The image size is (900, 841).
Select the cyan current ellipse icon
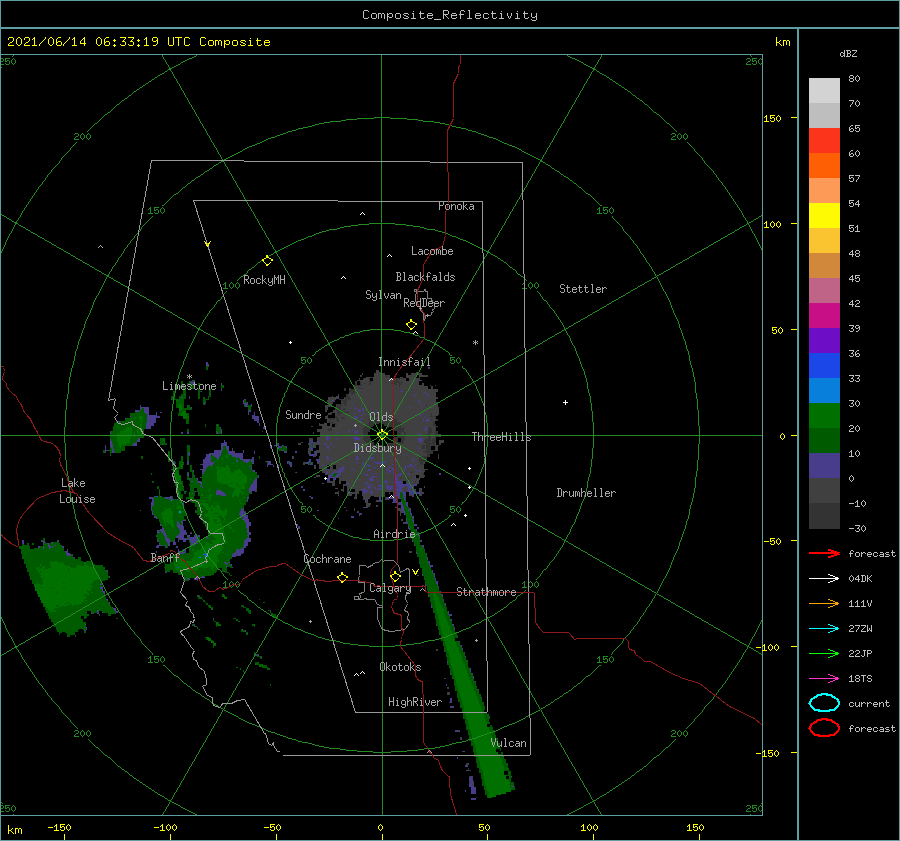click(x=824, y=703)
